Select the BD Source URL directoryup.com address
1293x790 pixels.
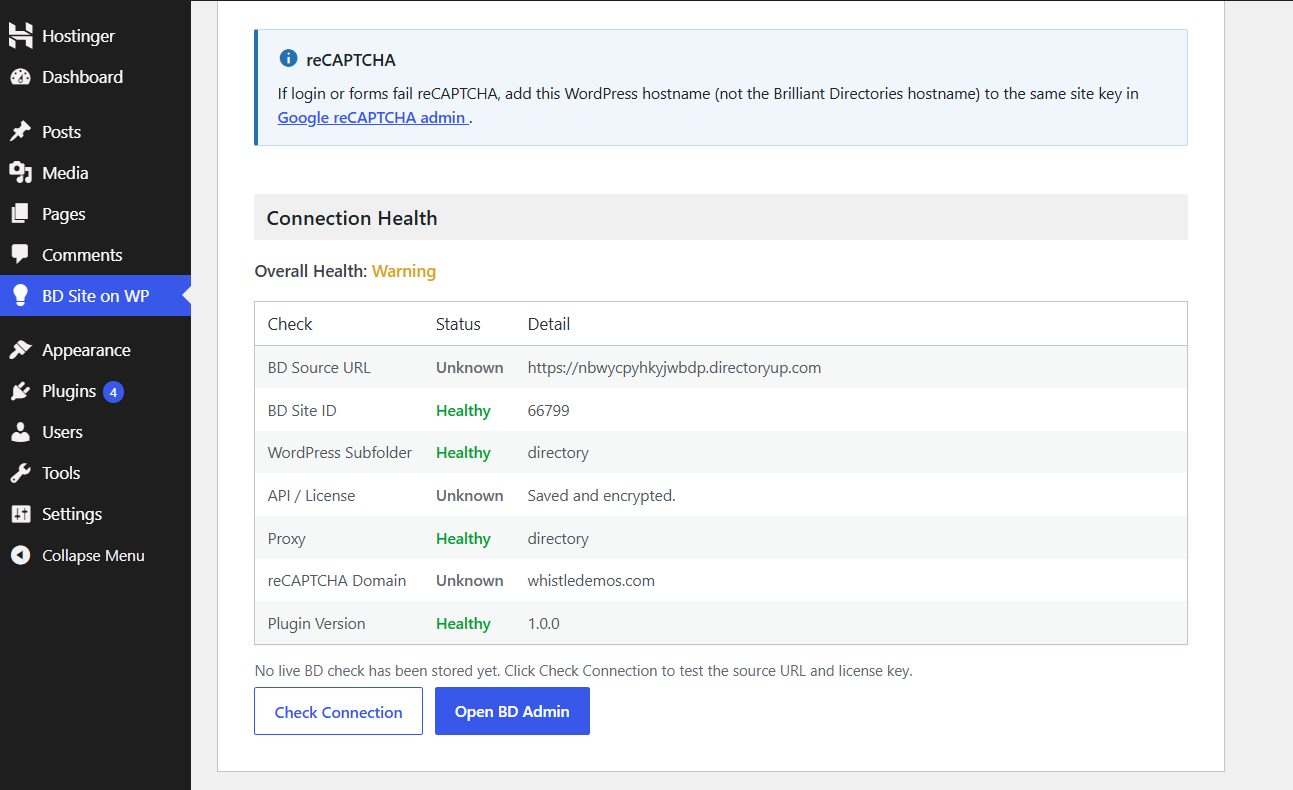point(674,367)
